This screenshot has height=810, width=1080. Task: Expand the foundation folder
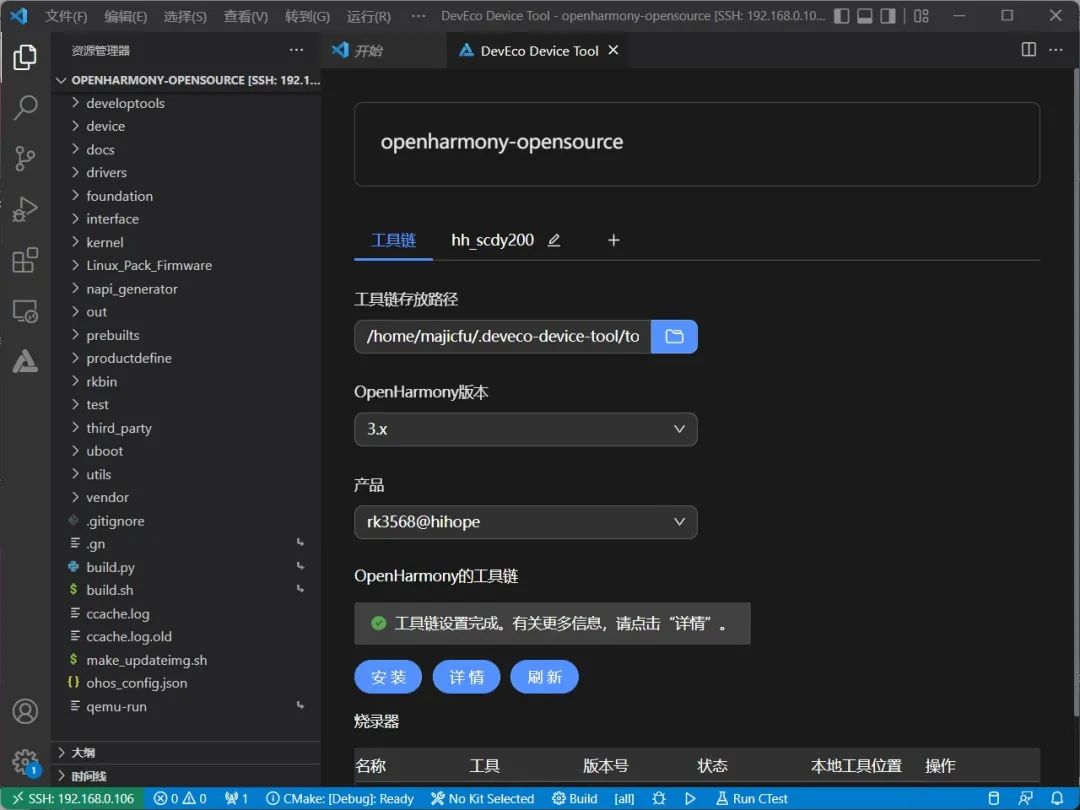tap(119, 196)
